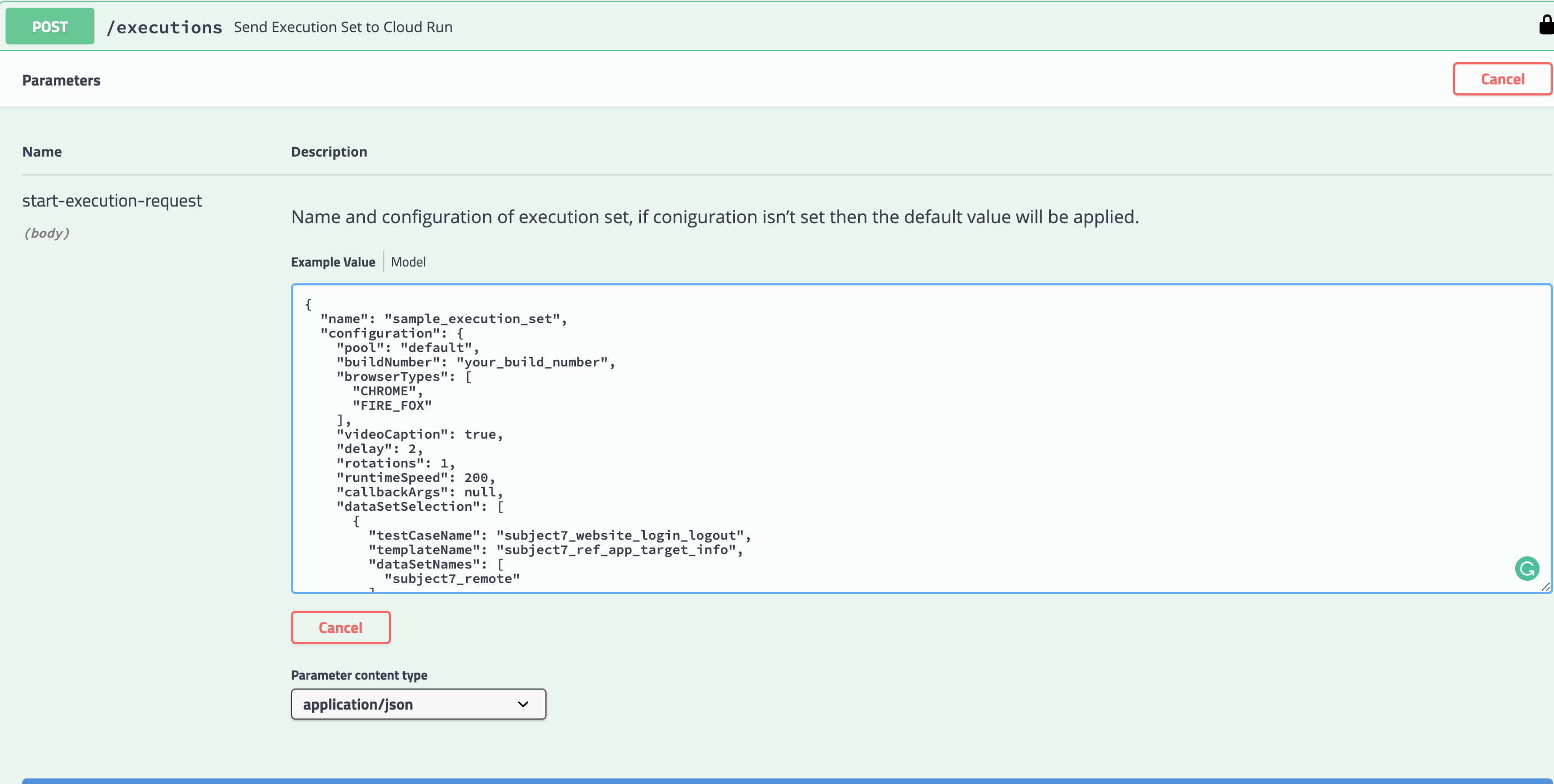
Task: Collapse the /executions endpoint path
Action: click(x=164, y=27)
